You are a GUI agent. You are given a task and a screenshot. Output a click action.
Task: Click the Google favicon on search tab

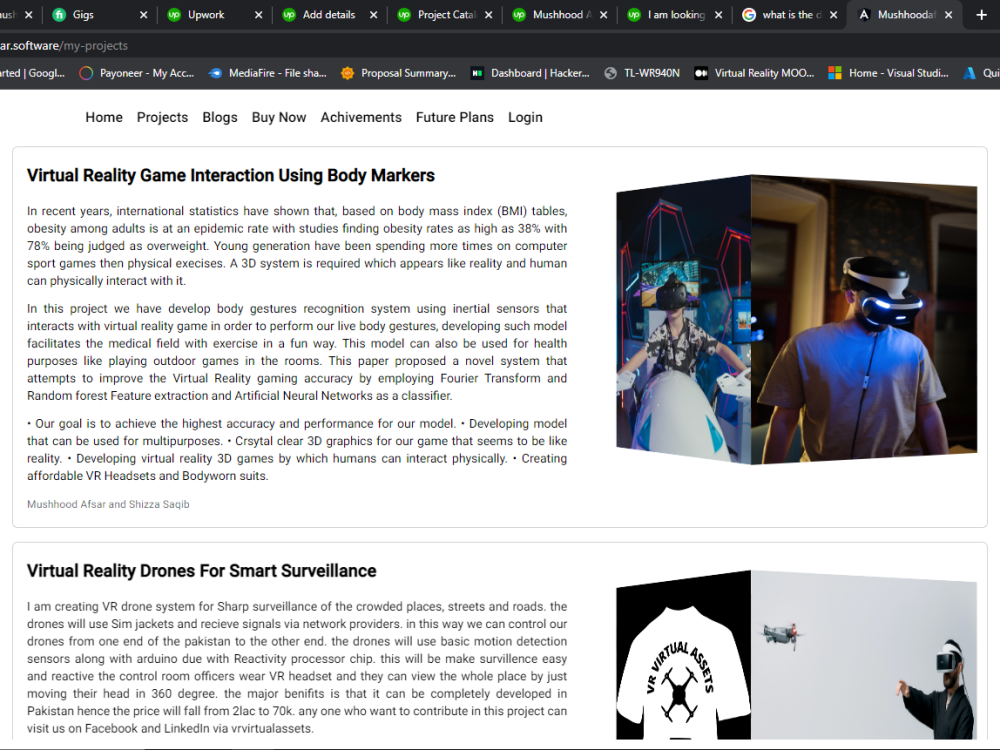[x=749, y=15]
